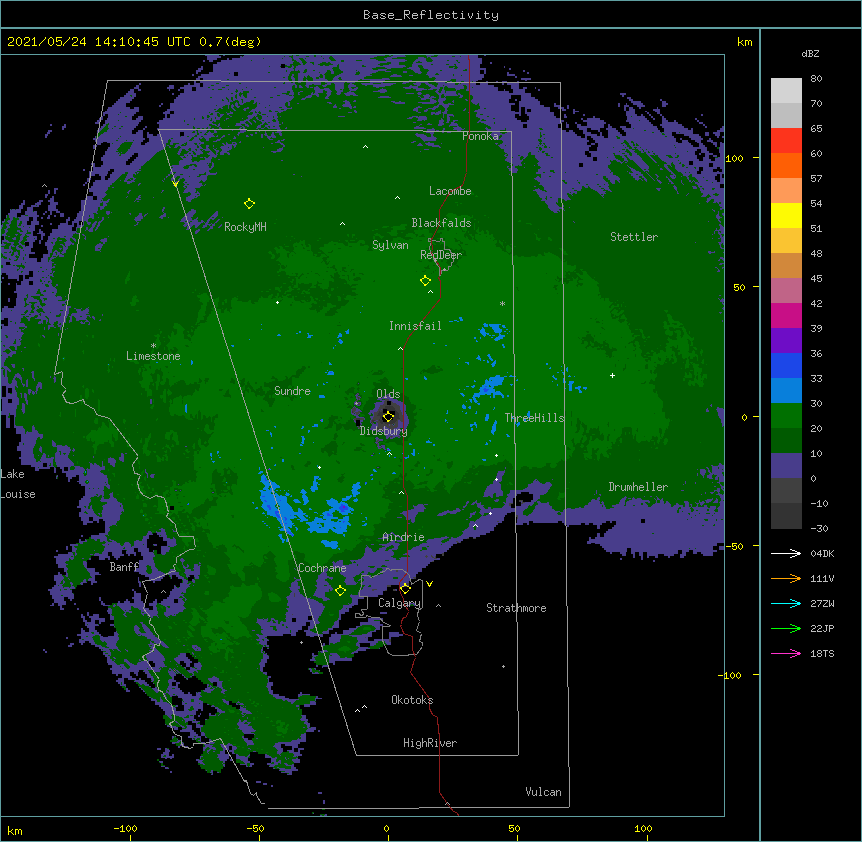Click the green 22JP arrow in legend
862x842 pixels.
786,628
